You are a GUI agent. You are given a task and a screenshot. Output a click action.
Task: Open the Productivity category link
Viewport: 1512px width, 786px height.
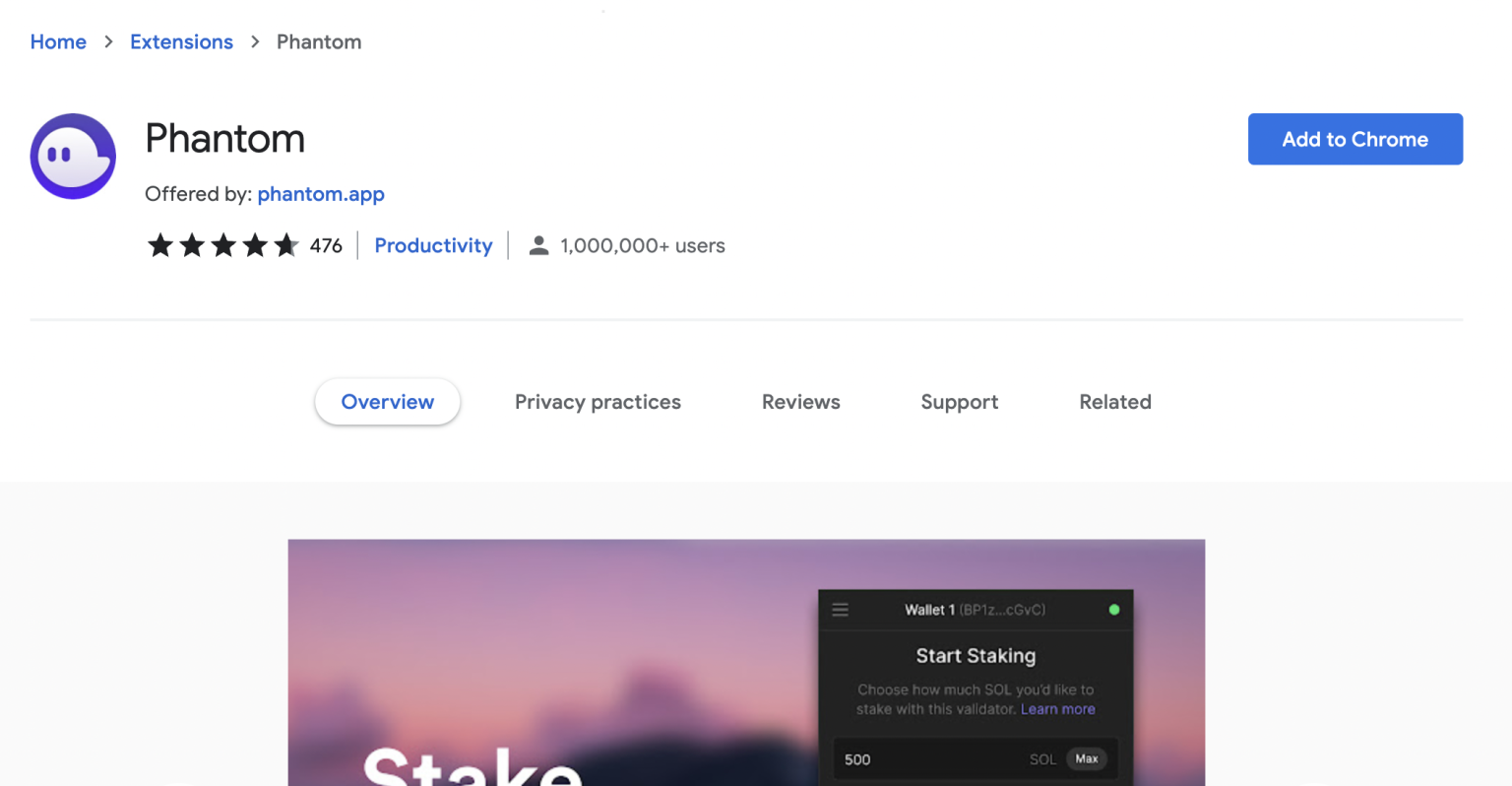(x=433, y=245)
